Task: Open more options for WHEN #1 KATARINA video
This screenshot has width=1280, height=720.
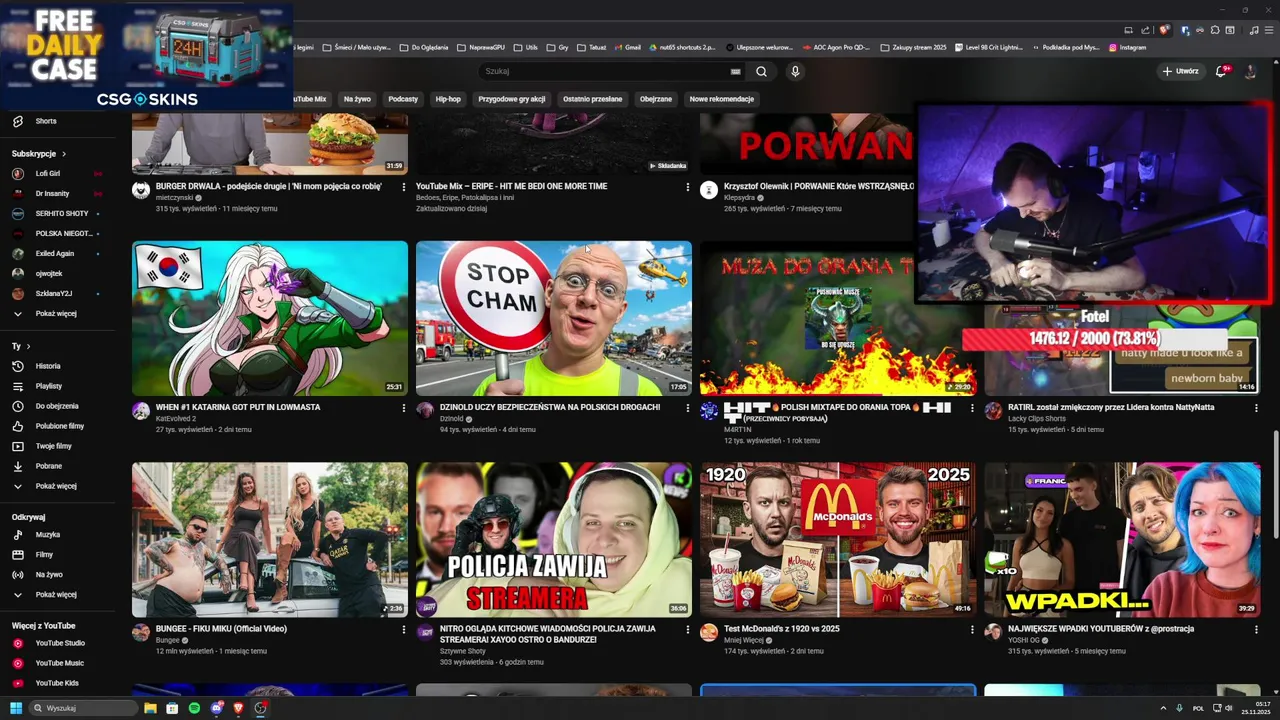Action: pos(404,408)
